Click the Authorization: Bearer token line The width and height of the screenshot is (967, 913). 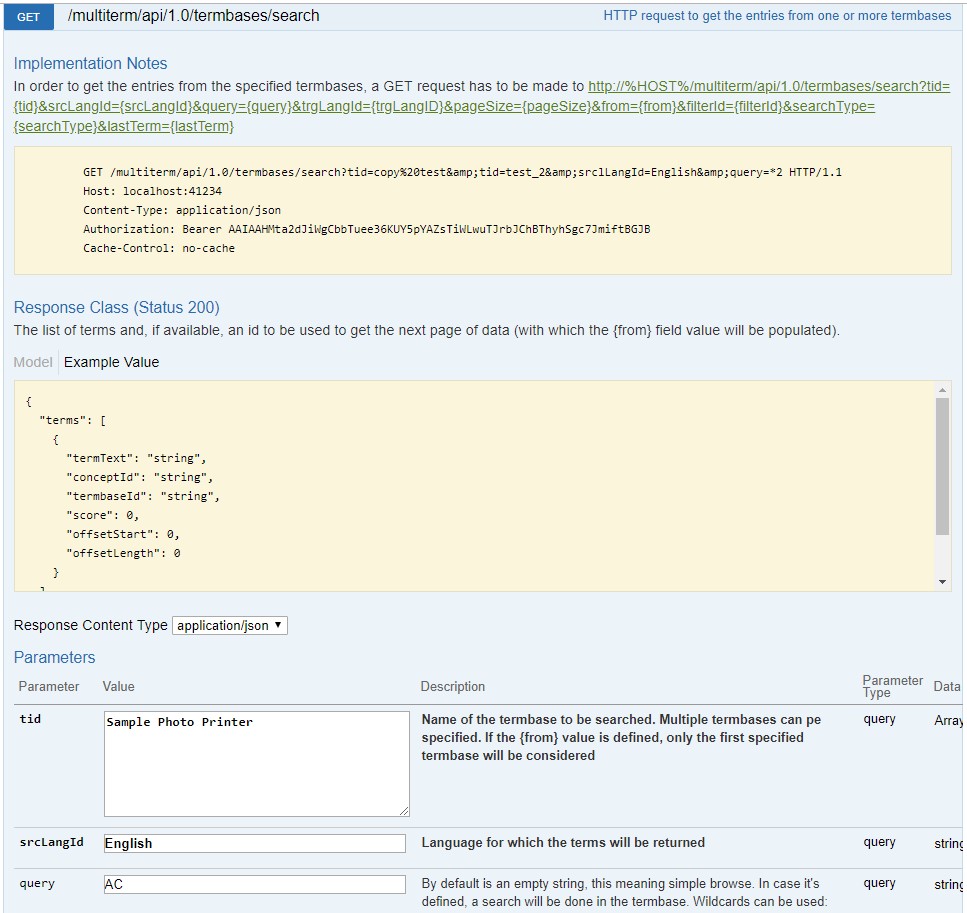(366, 229)
